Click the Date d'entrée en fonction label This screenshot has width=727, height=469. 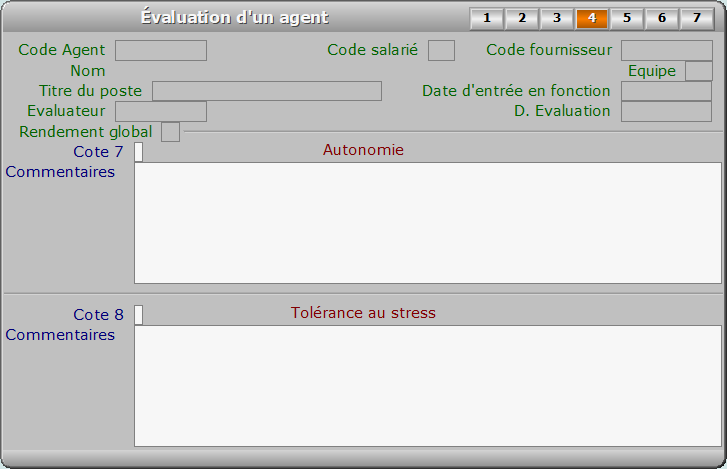516,91
